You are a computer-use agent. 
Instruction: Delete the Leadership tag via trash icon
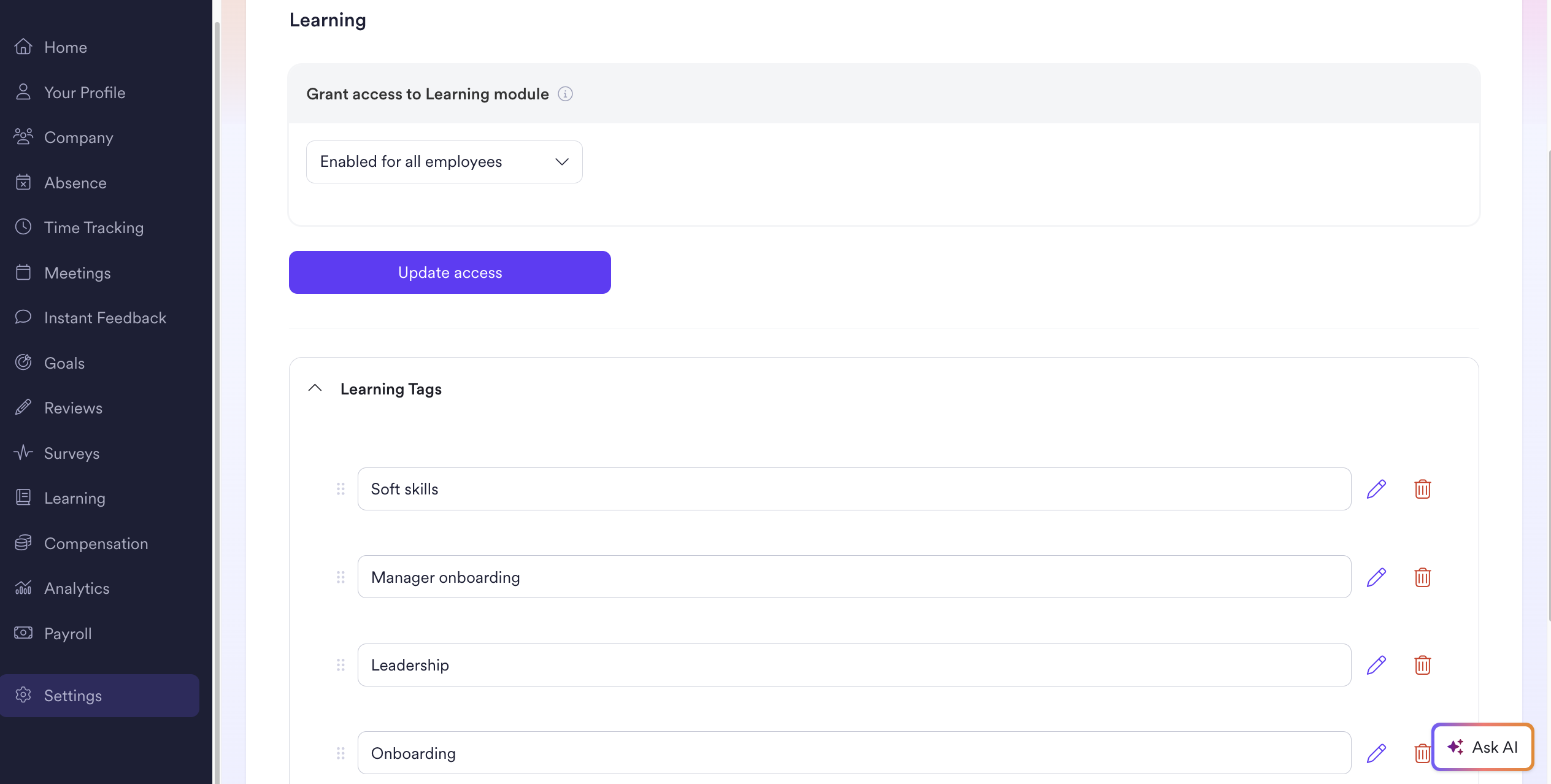(x=1422, y=665)
